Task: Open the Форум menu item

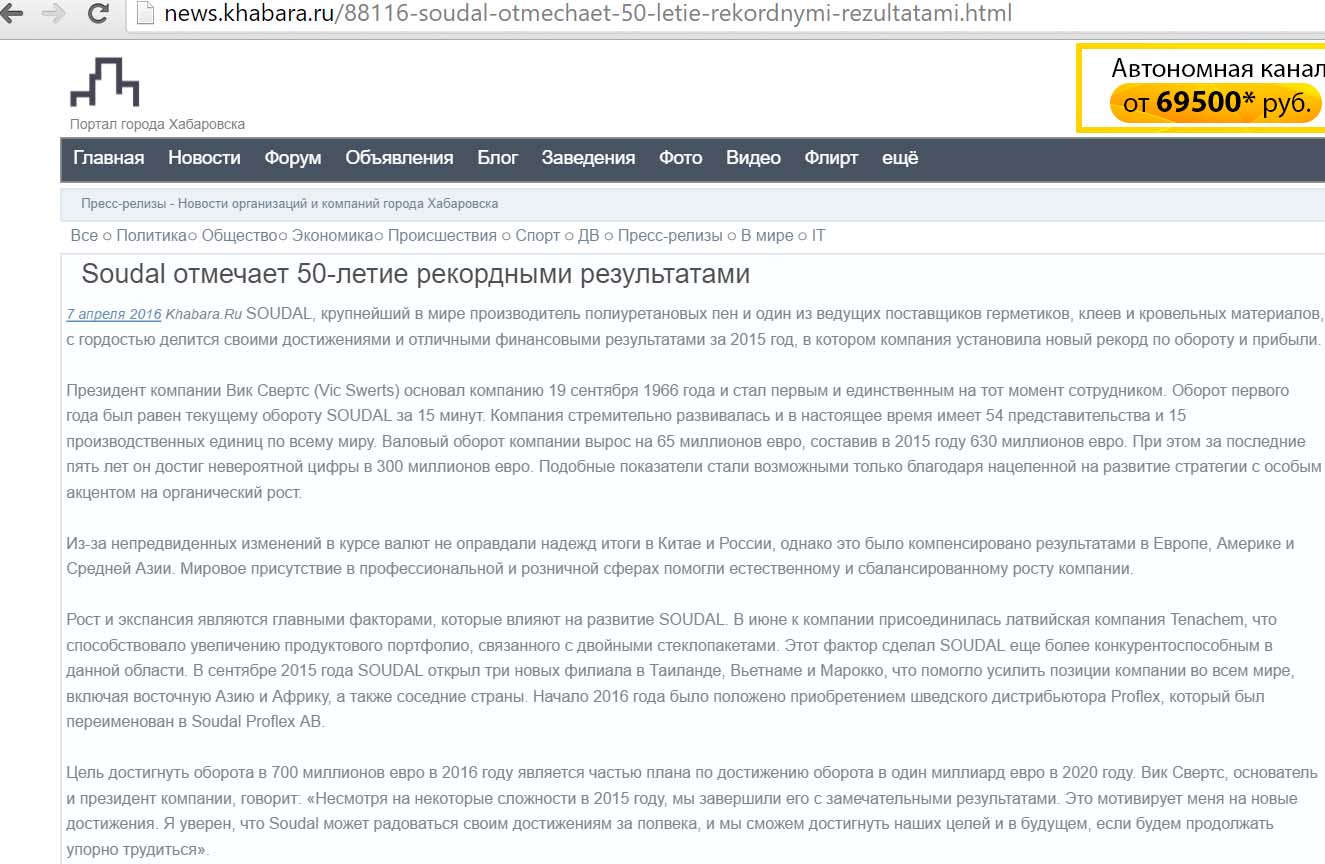Action: (x=293, y=158)
